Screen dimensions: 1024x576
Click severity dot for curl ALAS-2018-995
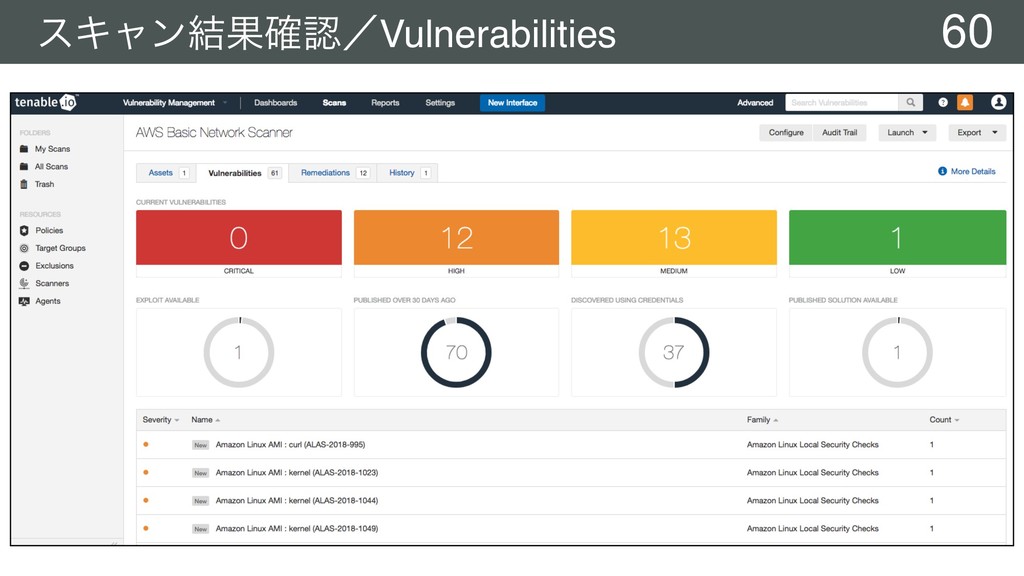click(x=146, y=445)
